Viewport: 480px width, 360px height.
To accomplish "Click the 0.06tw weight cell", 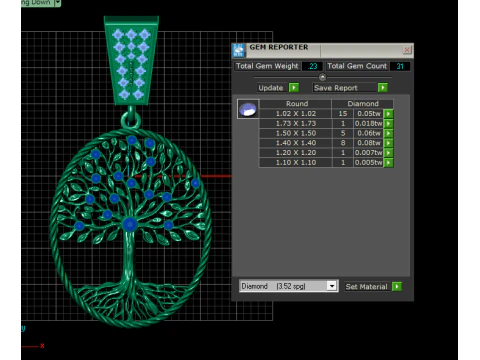I will coord(368,133).
